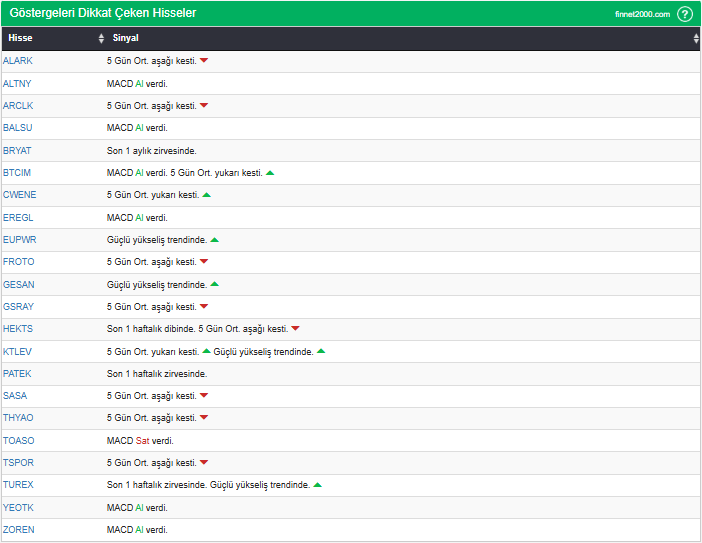Open TOASO stock link
The height and width of the screenshot is (543, 702).
tap(19, 440)
